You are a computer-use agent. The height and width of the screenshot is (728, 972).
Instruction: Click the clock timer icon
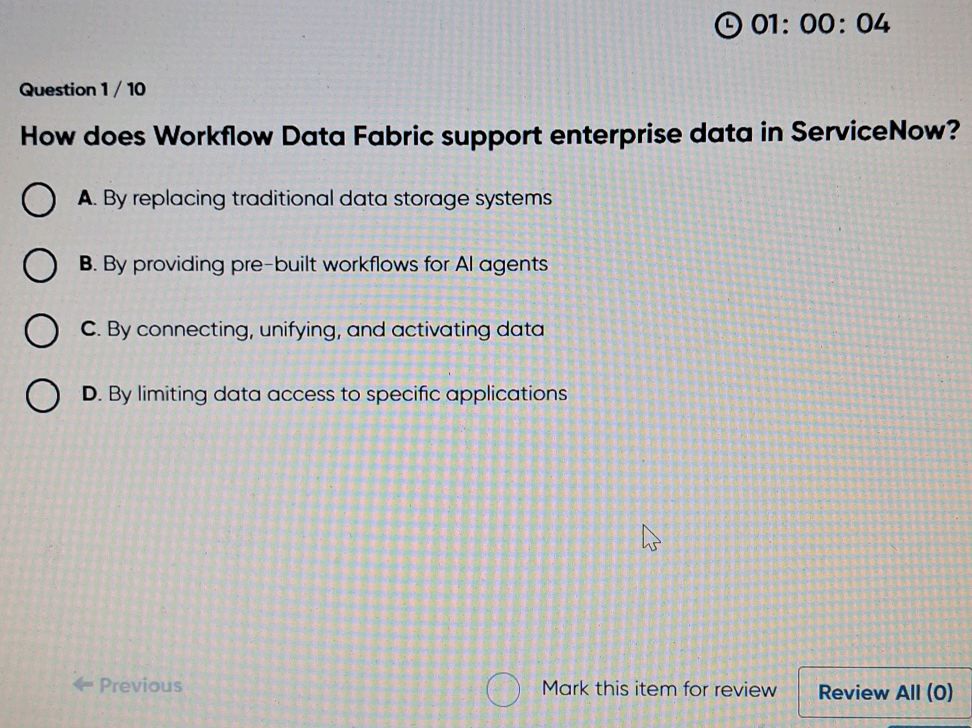pyautogui.click(x=727, y=24)
